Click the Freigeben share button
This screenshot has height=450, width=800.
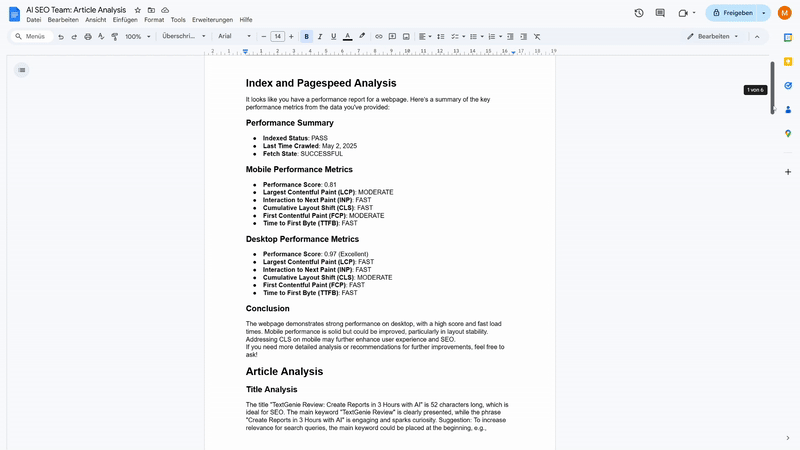click(x=733, y=13)
